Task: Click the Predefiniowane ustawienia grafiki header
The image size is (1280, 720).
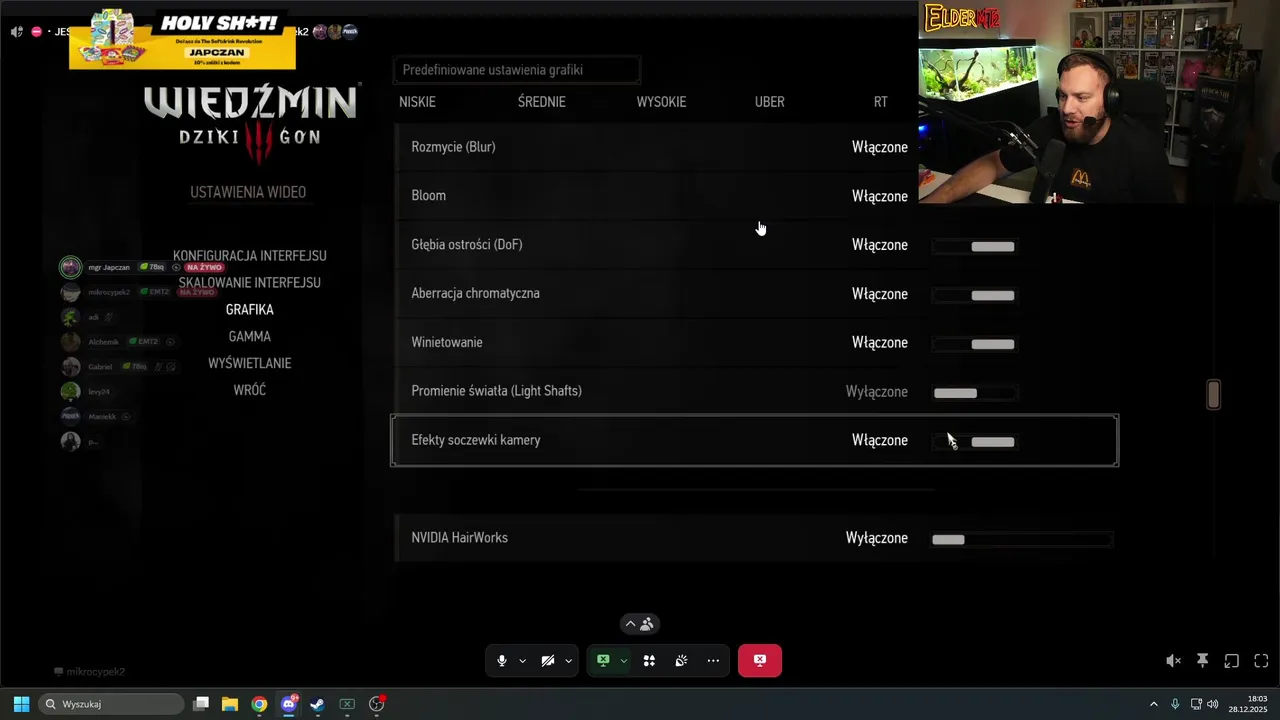Action: pos(516,70)
